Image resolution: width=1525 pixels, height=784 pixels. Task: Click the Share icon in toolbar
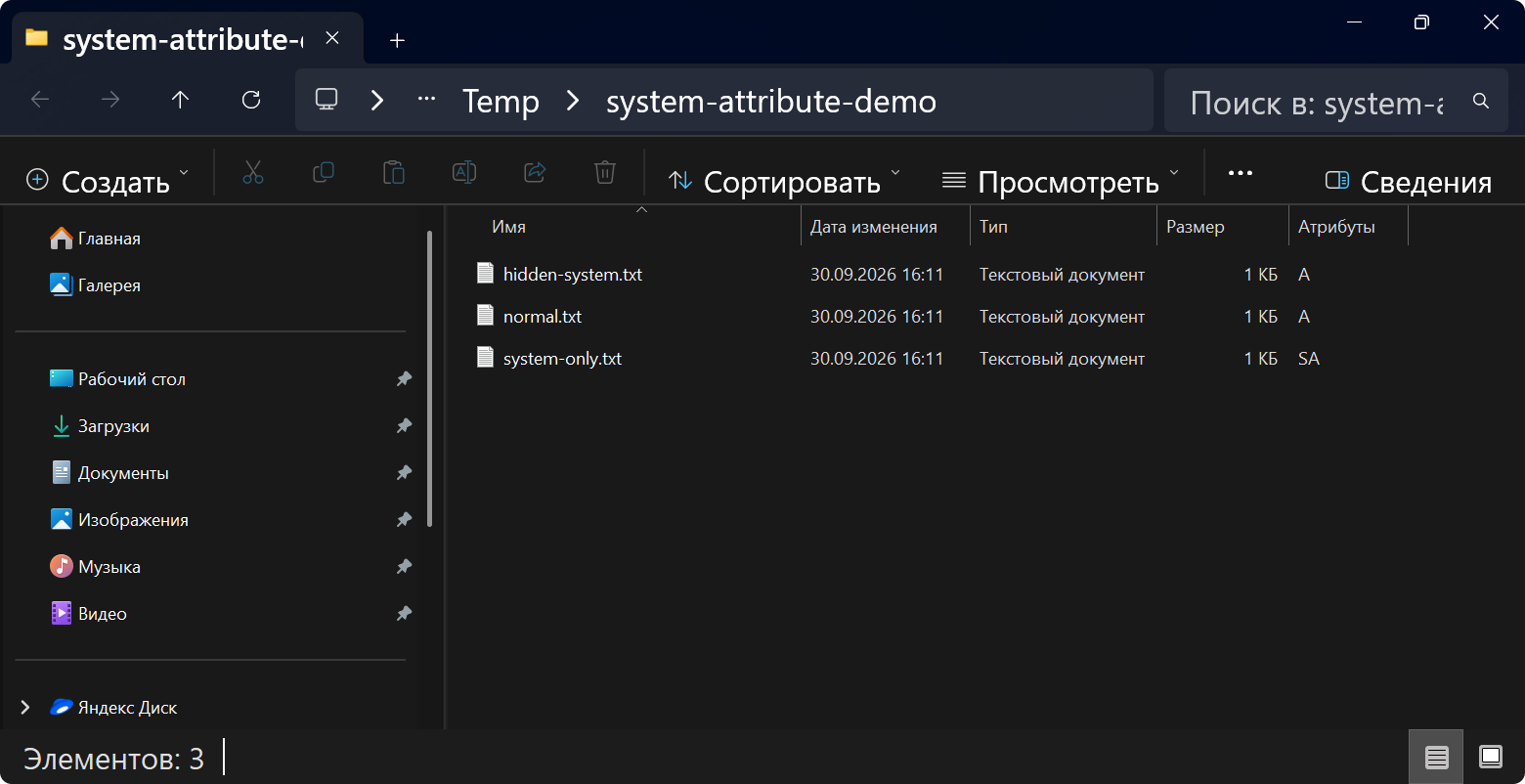pyautogui.click(x=535, y=173)
